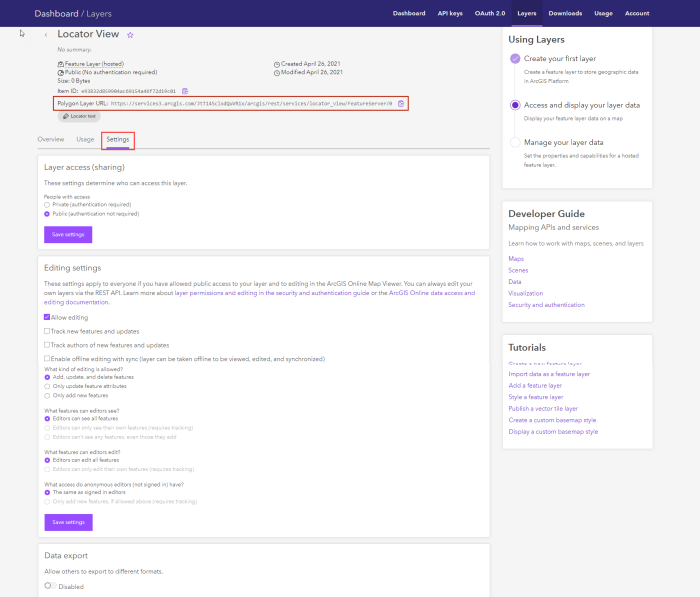The width and height of the screenshot is (700, 597).
Task: Open the Feature Layer (hosted) link
Action: [x=93, y=64]
